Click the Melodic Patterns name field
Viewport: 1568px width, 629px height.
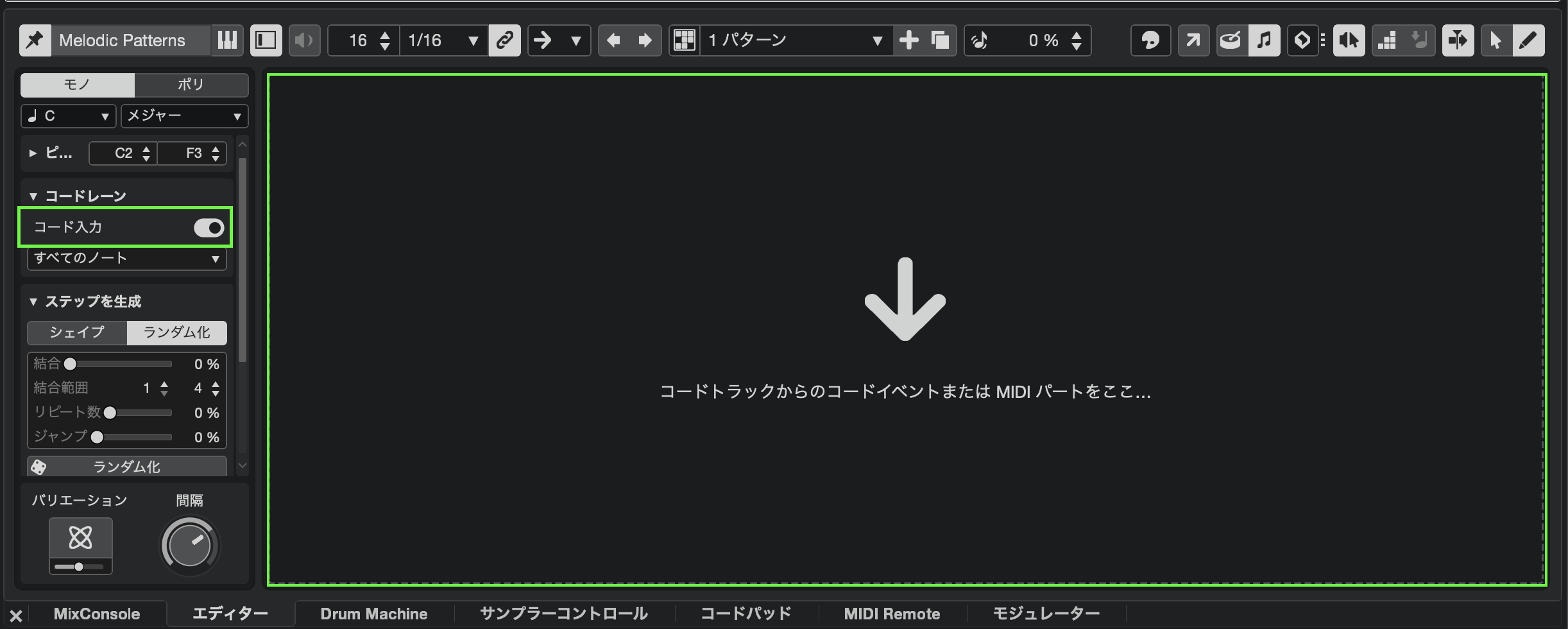coord(132,40)
